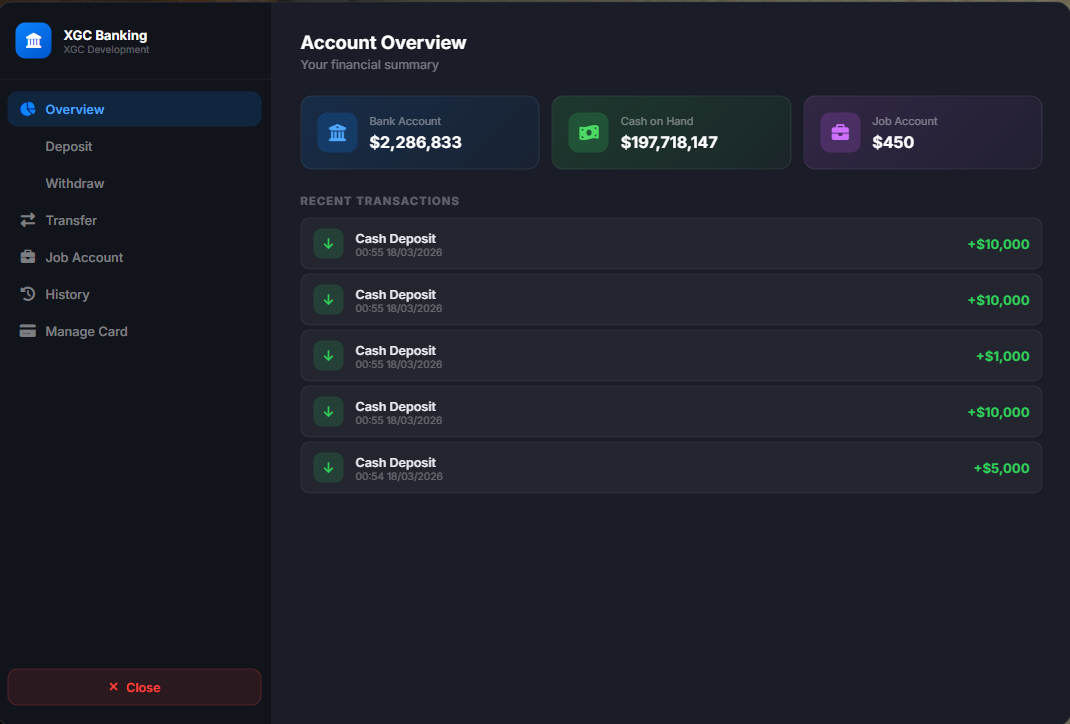
Task: Click the green arrow icon of the $1,000 deposit
Action: point(328,356)
